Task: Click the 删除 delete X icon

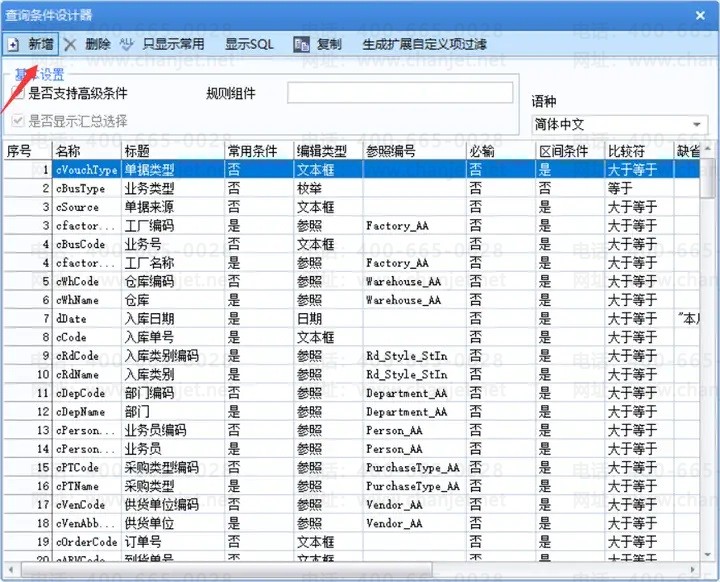Action: click(x=70, y=45)
